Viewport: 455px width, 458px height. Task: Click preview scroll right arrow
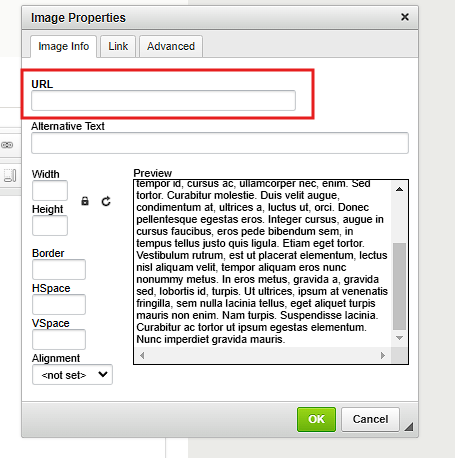(x=383, y=355)
